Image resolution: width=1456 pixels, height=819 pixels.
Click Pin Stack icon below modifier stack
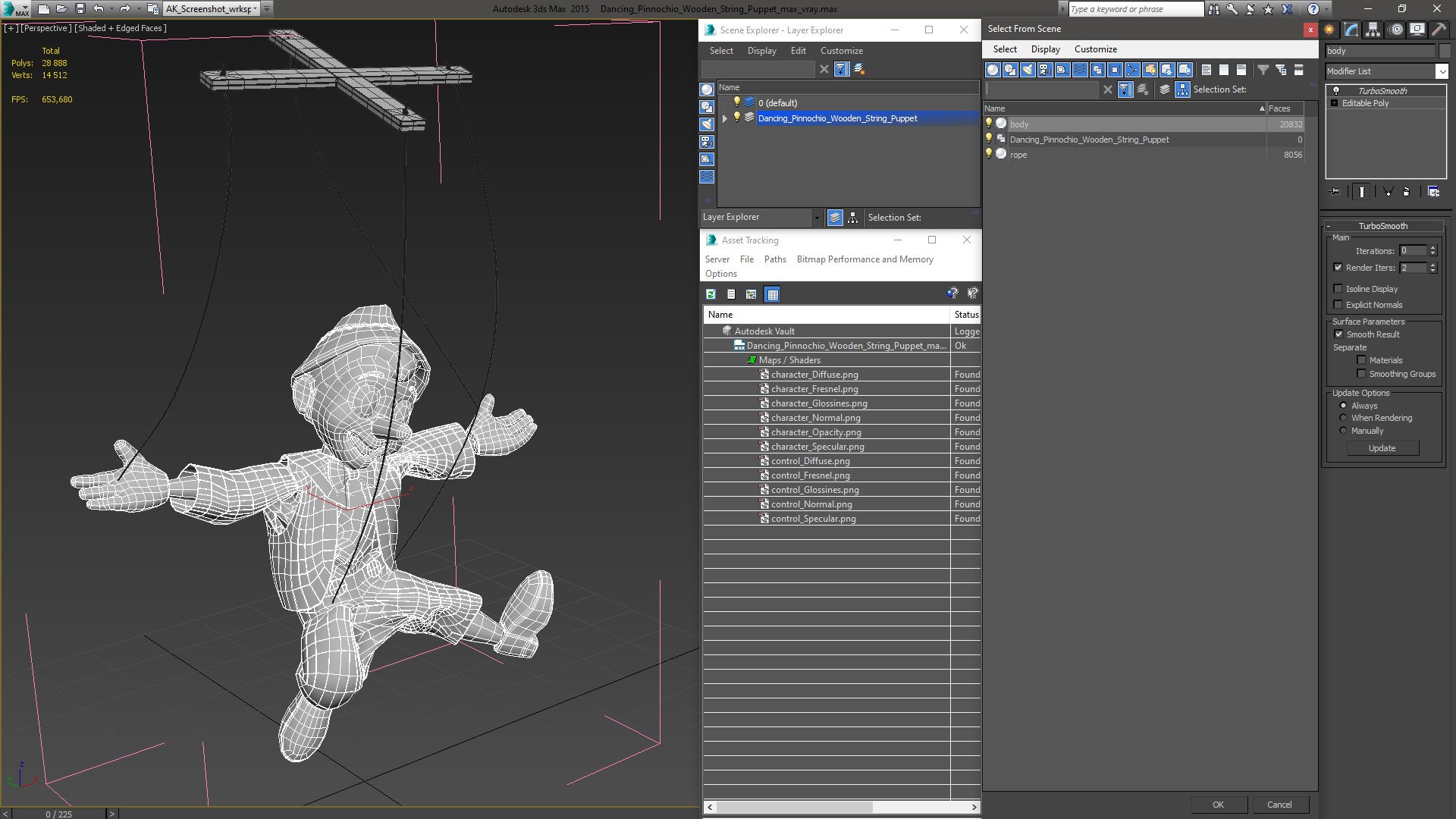[x=1335, y=192]
